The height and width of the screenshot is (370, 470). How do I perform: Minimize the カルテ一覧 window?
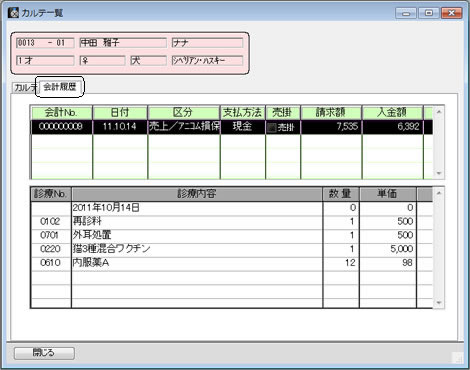click(x=406, y=13)
